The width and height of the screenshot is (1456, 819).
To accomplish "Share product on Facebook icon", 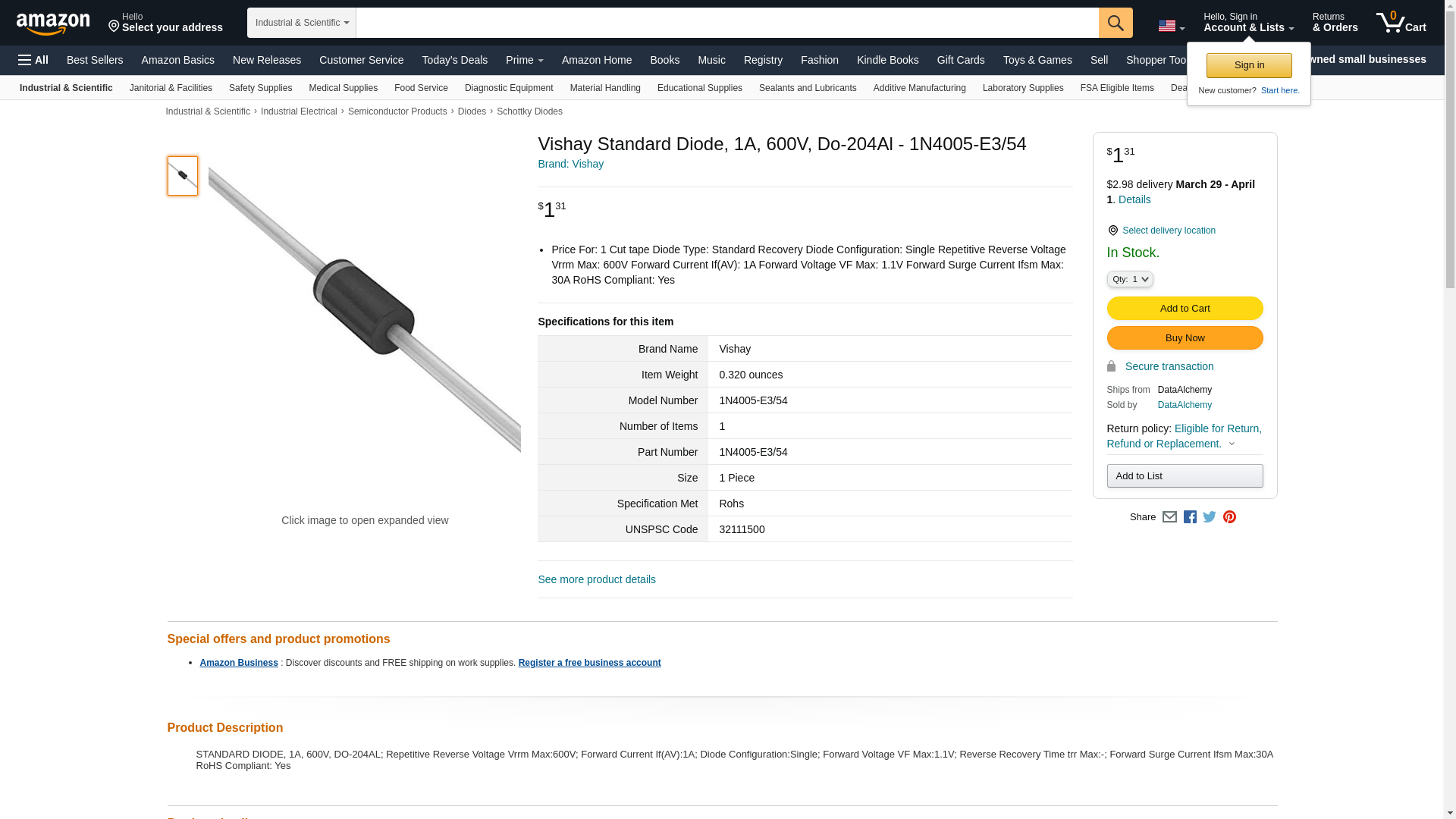I will tap(1190, 517).
